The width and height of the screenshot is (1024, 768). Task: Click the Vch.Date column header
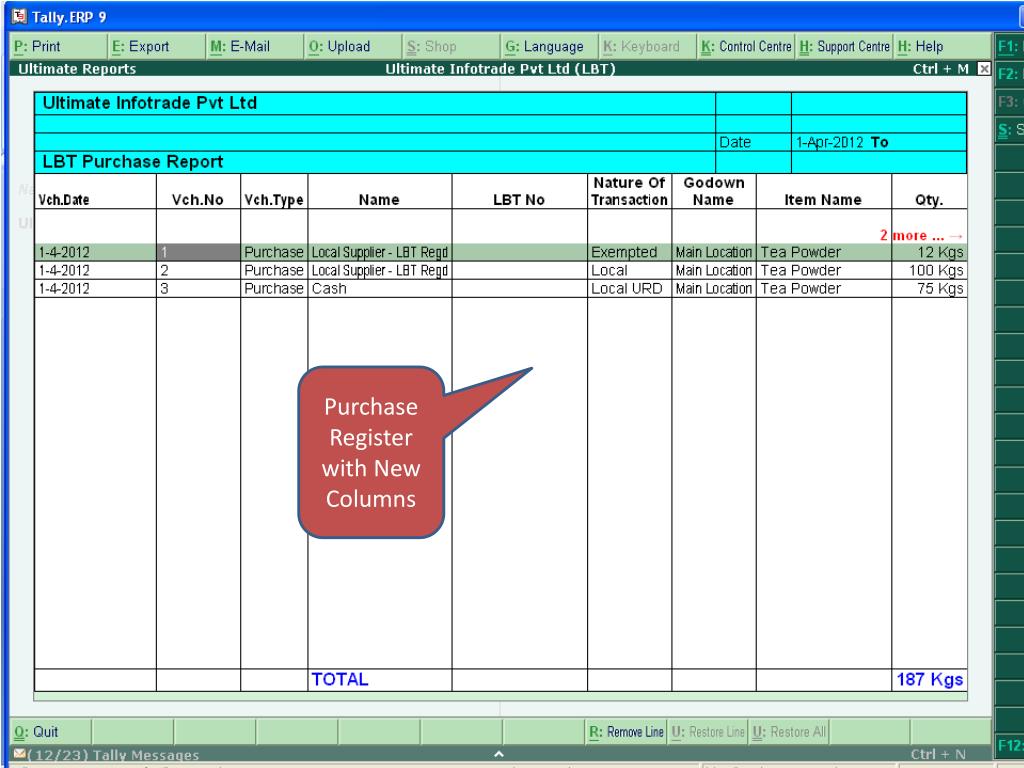click(x=63, y=200)
